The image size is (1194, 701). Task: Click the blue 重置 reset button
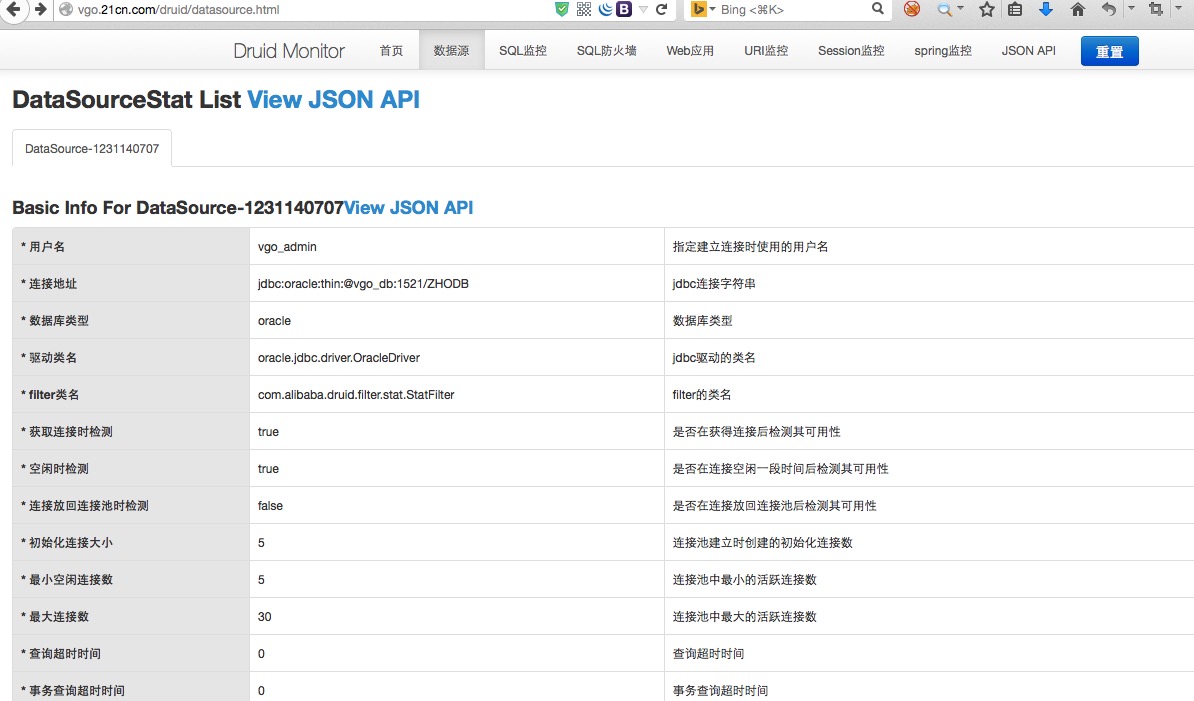[1109, 51]
